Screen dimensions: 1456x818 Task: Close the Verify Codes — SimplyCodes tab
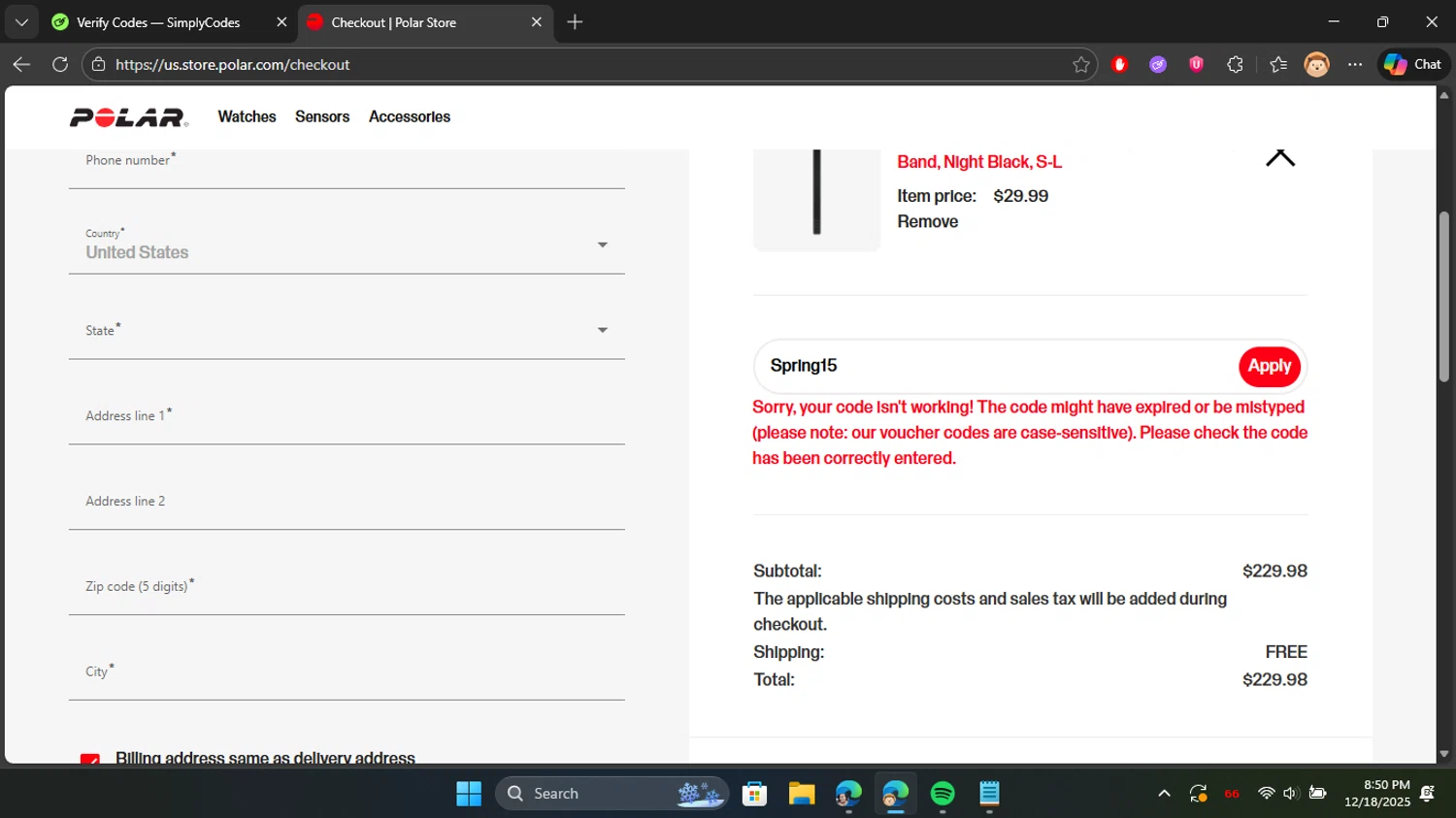[x=281, y=21]
